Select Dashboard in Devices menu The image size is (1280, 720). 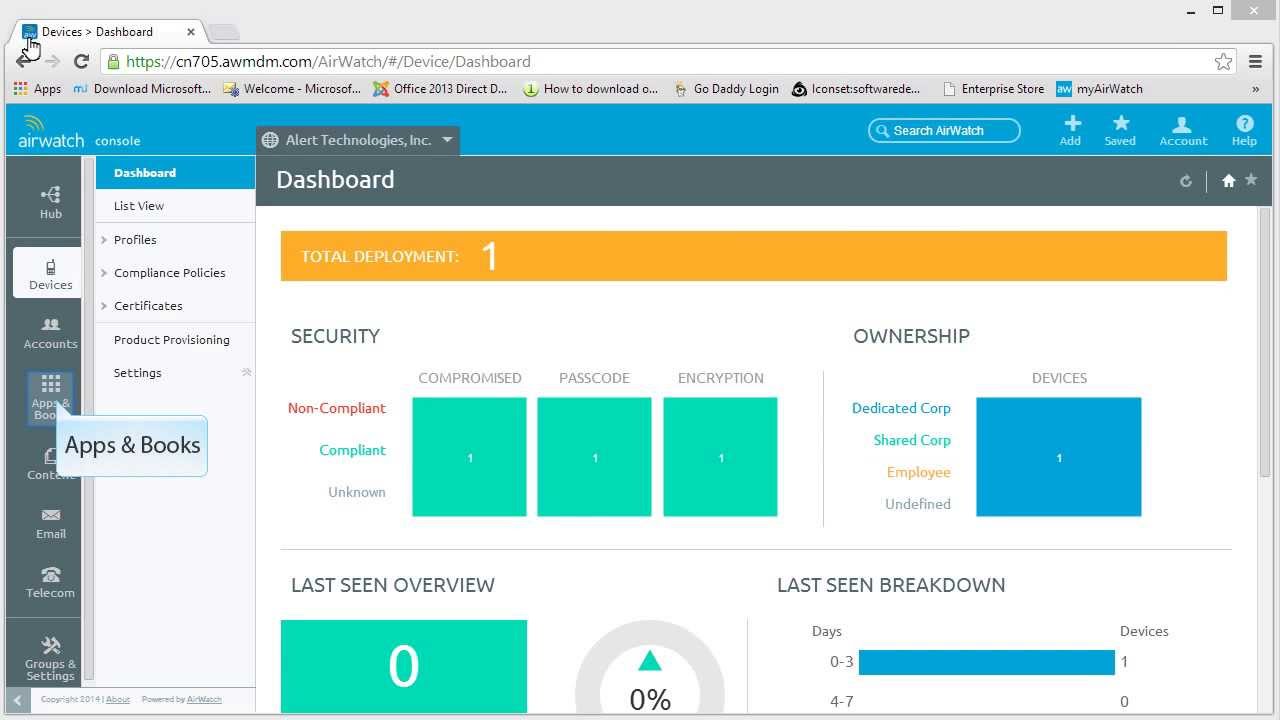tap(175, 173)
